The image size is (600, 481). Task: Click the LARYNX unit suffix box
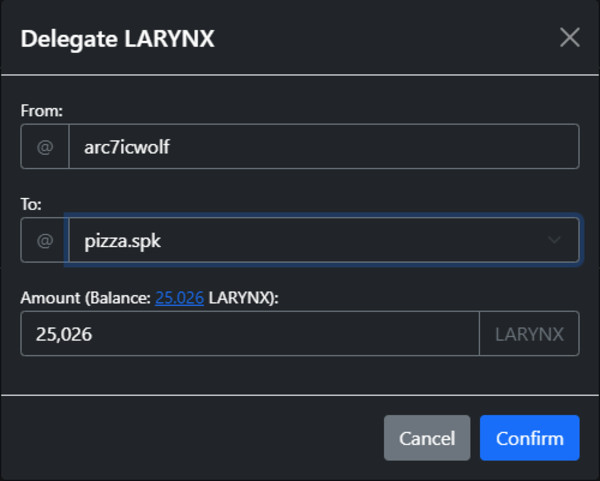point(529,333)
